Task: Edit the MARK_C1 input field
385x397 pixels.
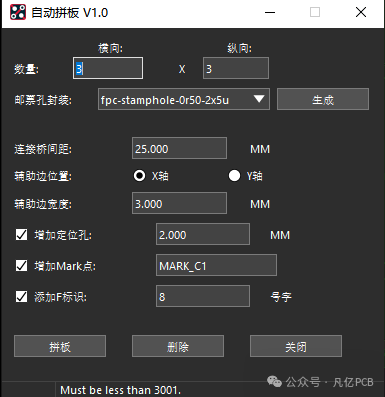Action: click(x=216, y=265)
